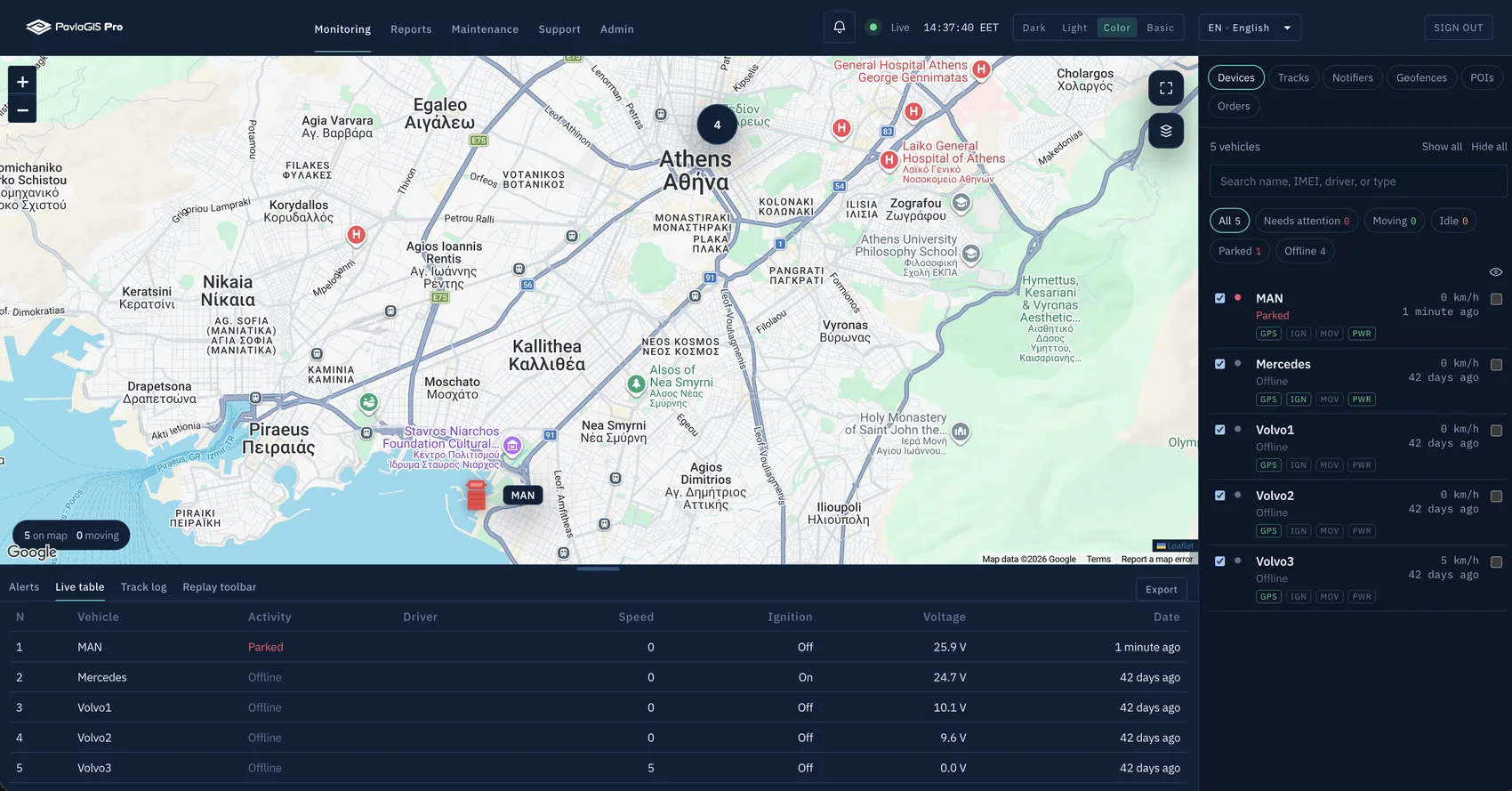Image resolution: width=1512 pixels, height=791 pixels.
Task: Uncheck the Volvo2 vehicle checkbox
Action: pos(1220,496)
